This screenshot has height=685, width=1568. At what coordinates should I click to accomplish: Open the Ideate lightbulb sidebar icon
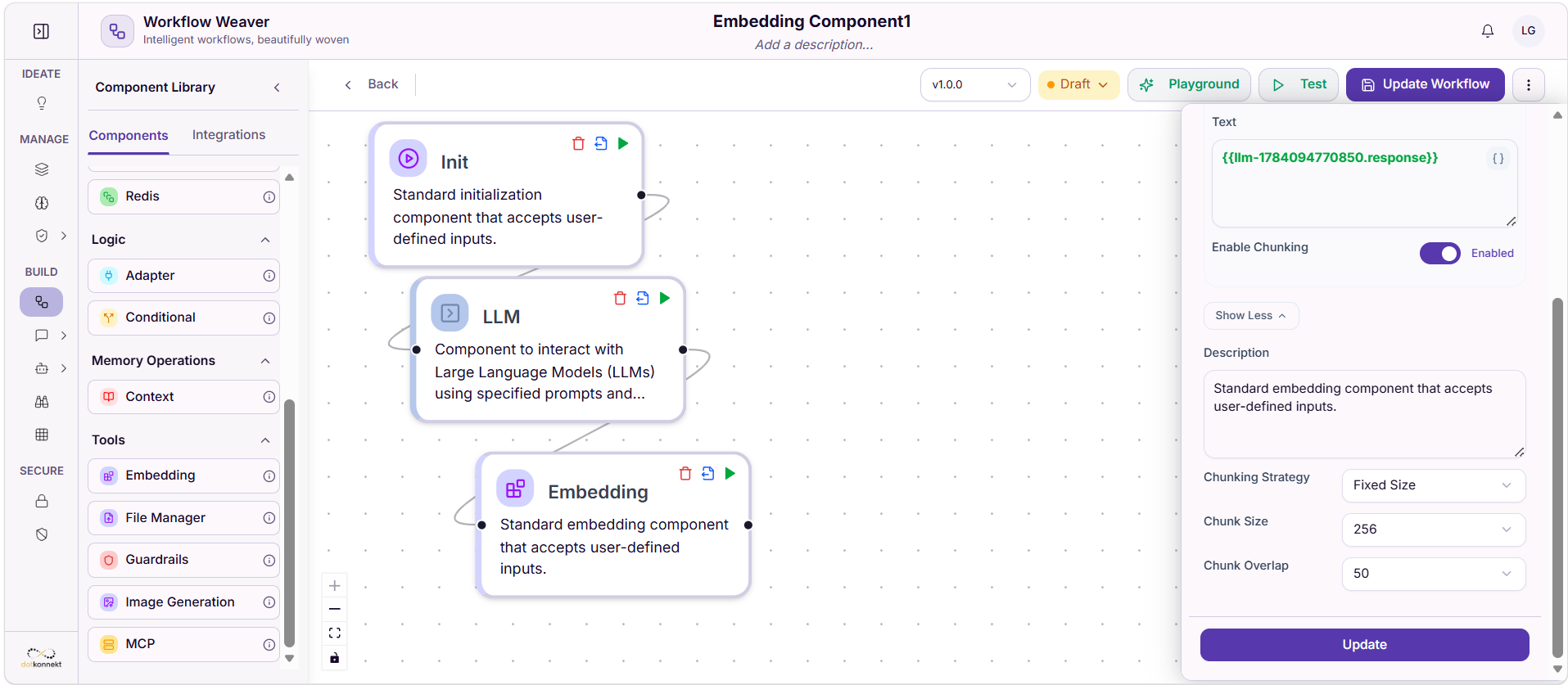click(42, 103)
